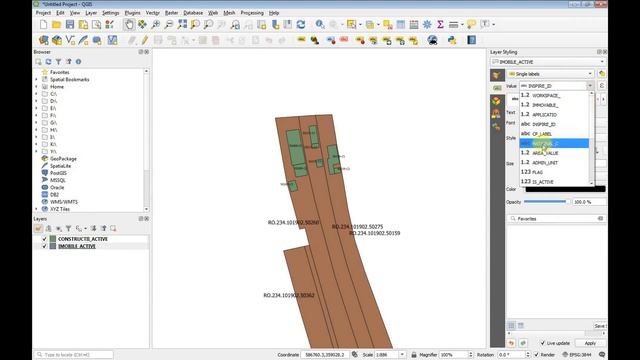Viewport: 640px width, 360px height.
Task: Open the Processing menu
Action: coord(252,13)
